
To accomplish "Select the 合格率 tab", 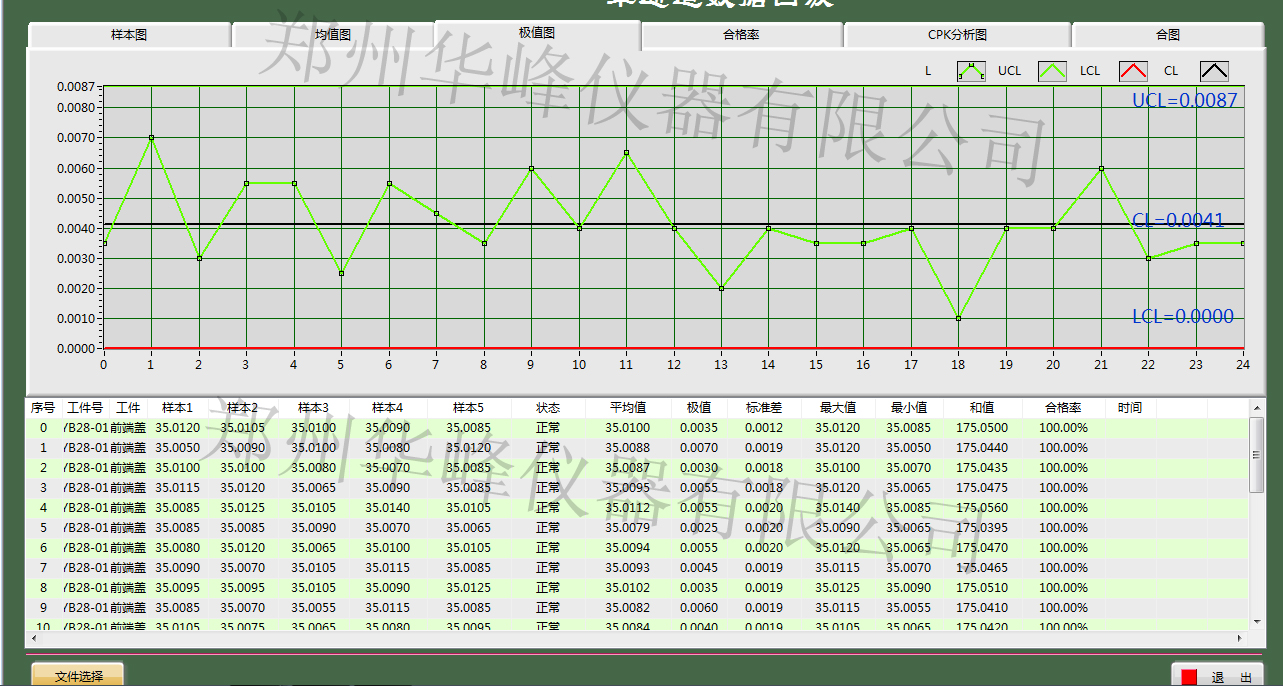I will [x=741, y=35].
